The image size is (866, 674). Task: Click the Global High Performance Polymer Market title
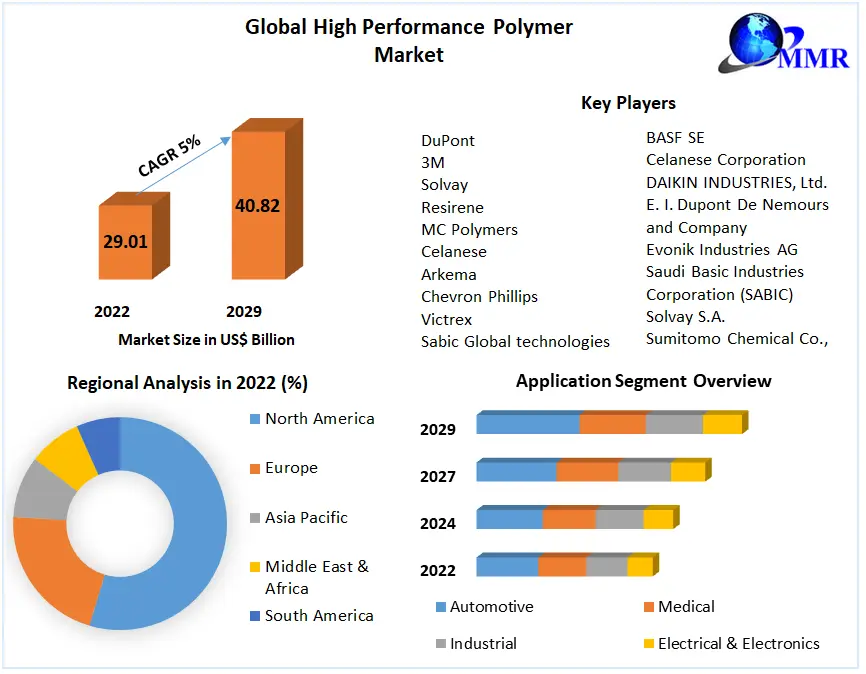409,40
